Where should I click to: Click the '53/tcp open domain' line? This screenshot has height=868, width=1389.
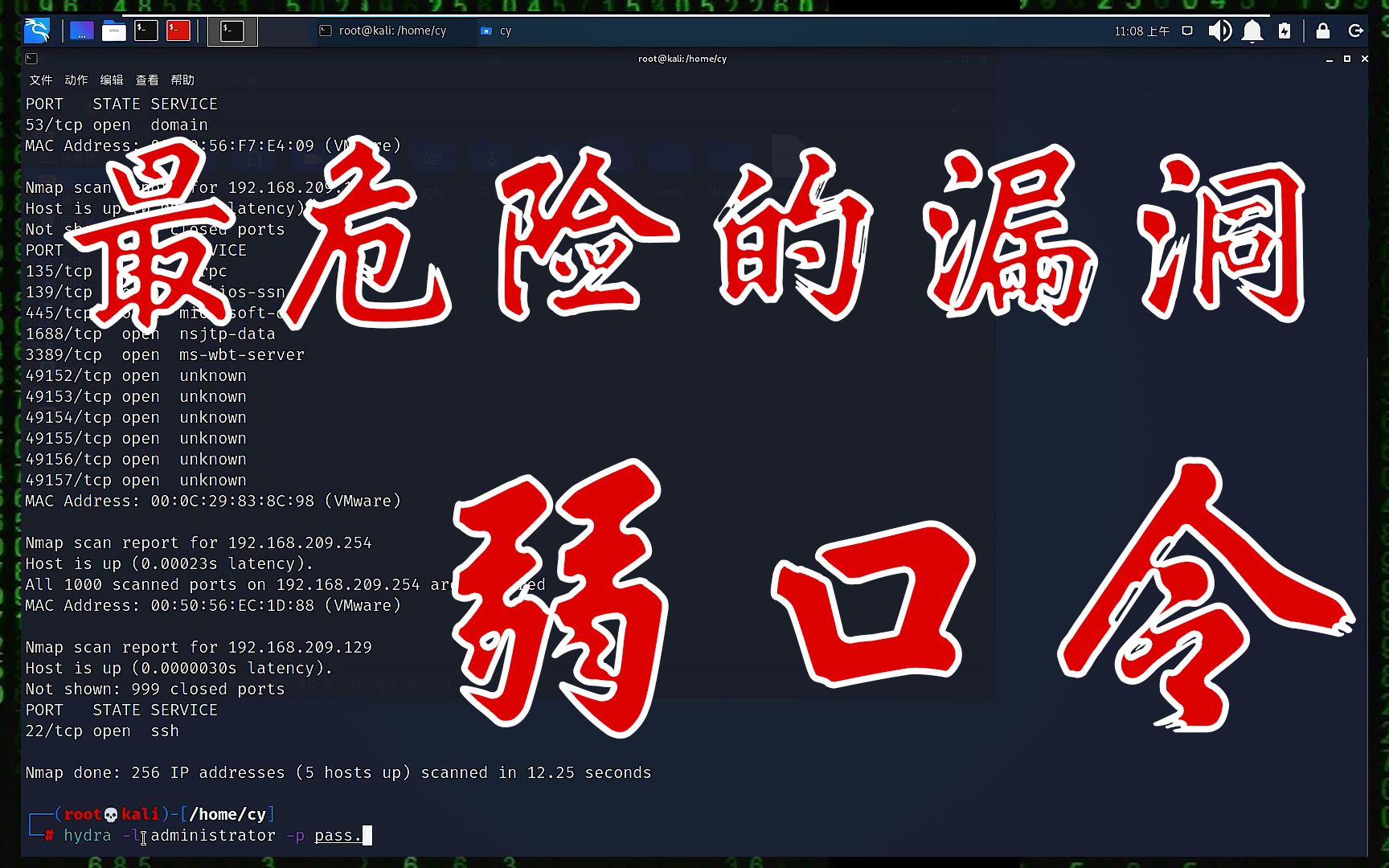click(117, 125)
